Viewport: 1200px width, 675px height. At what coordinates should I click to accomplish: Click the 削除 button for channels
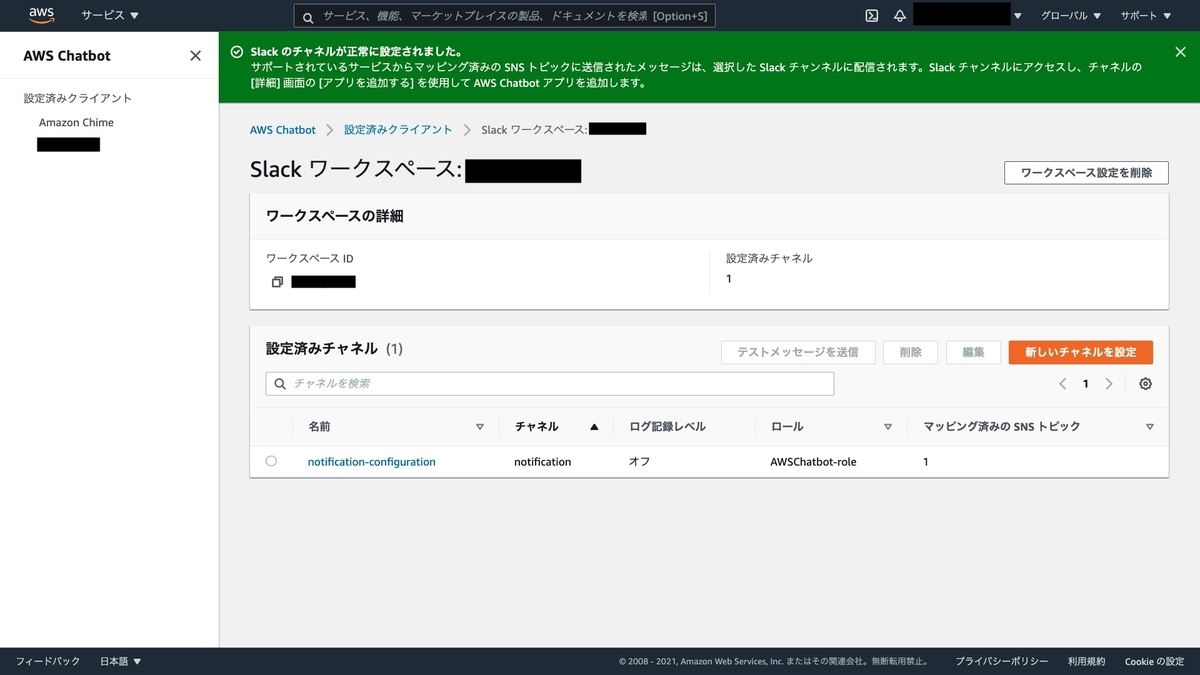(x=910, y=352)
